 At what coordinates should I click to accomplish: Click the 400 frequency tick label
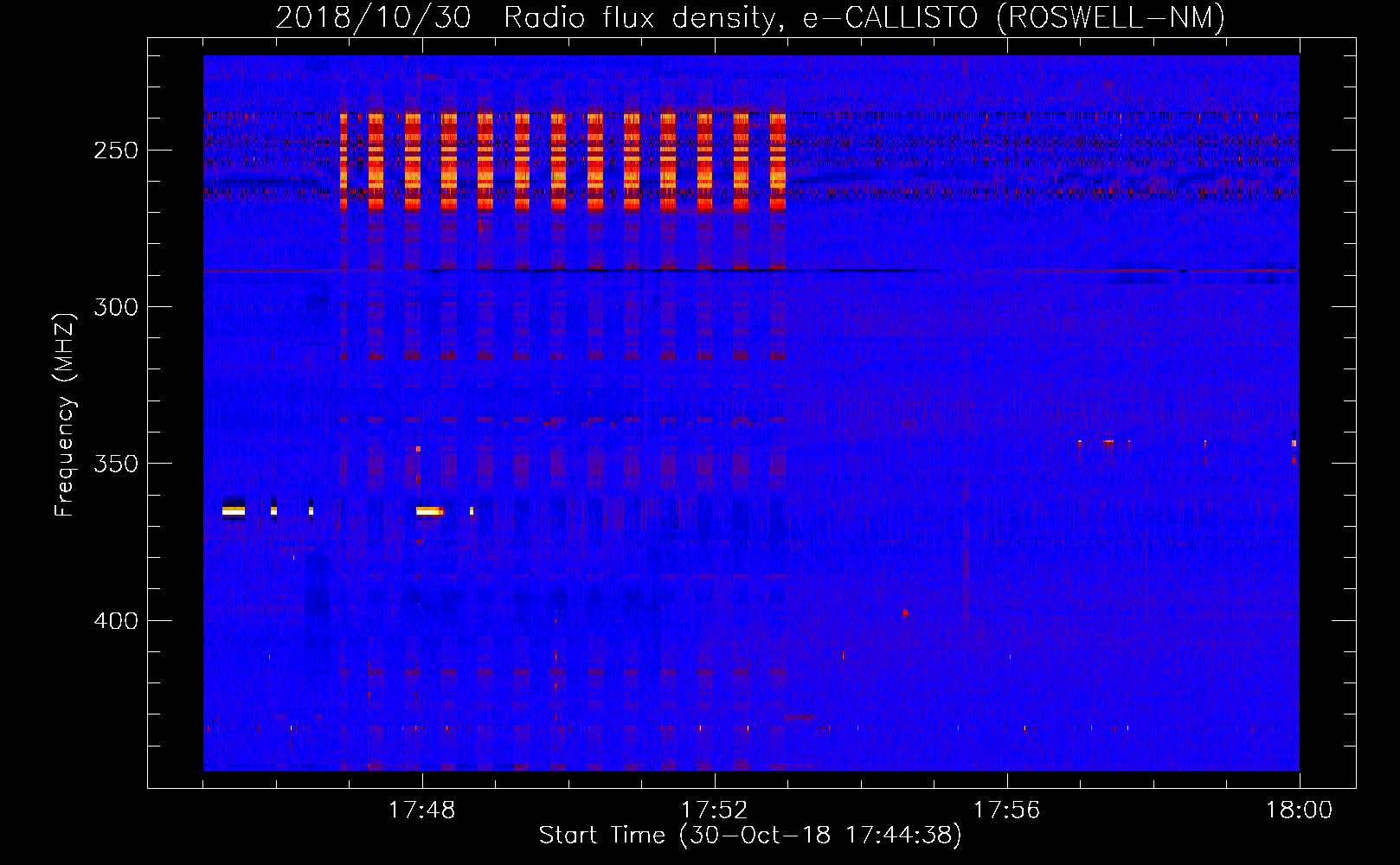[x=116, y=621]
